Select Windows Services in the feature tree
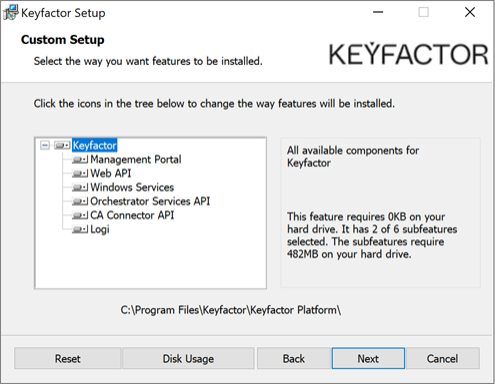 pyautogui.click(x=132, y=188)
